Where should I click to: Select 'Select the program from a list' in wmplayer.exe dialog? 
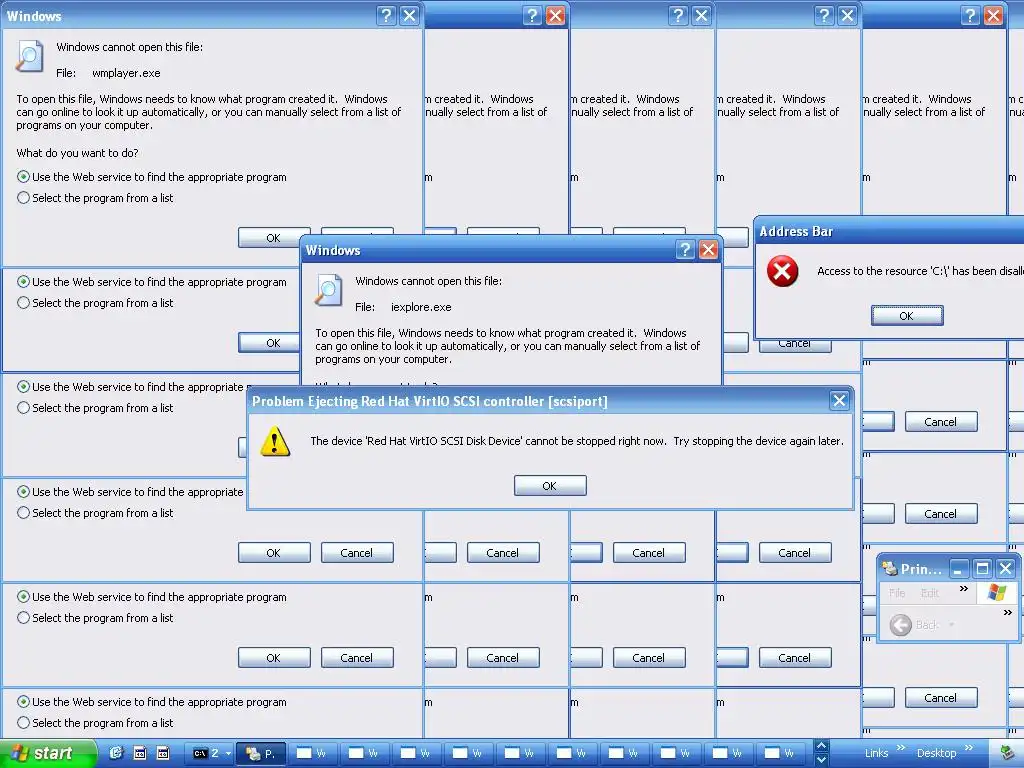tap(95, 198)
